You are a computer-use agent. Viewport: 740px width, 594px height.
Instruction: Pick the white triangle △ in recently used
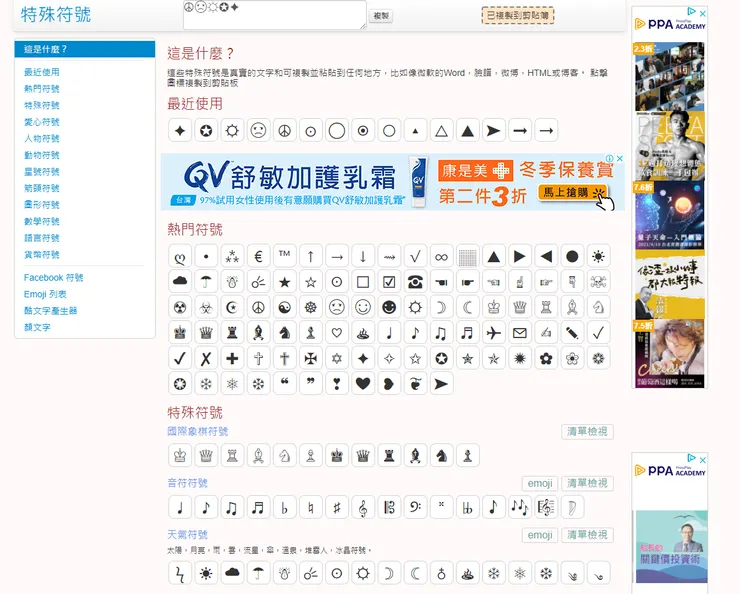[441, 130]
